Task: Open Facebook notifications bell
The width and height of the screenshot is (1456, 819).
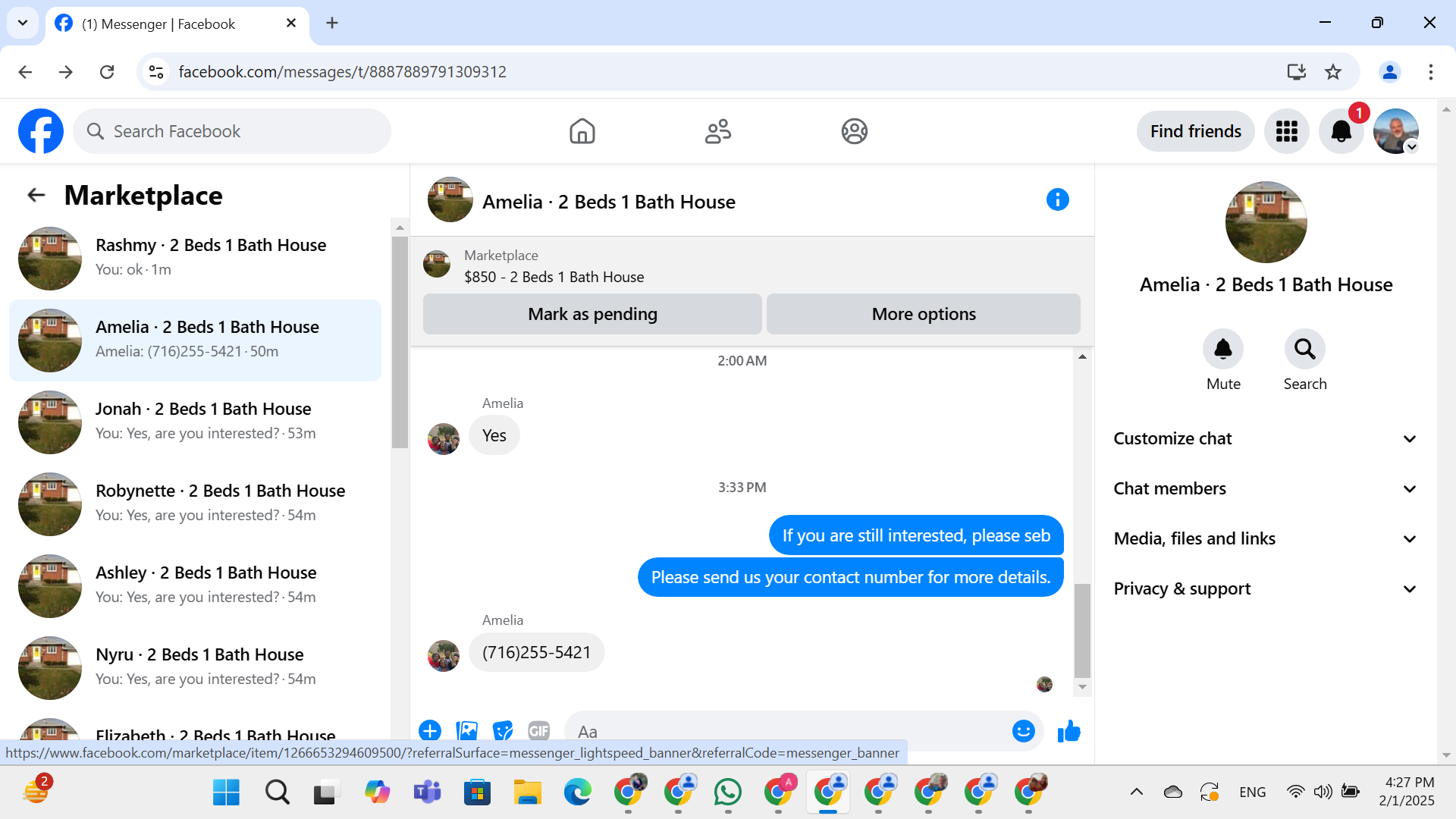Action: pos(1341,132)
